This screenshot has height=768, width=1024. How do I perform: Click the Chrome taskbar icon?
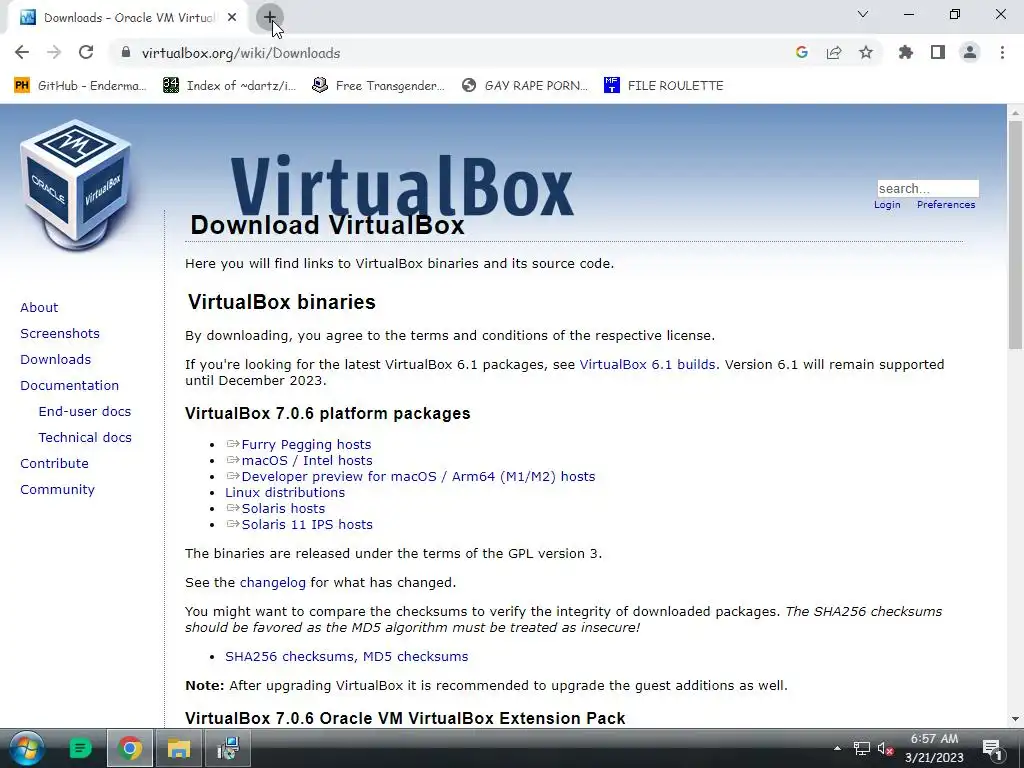[130, 748]
